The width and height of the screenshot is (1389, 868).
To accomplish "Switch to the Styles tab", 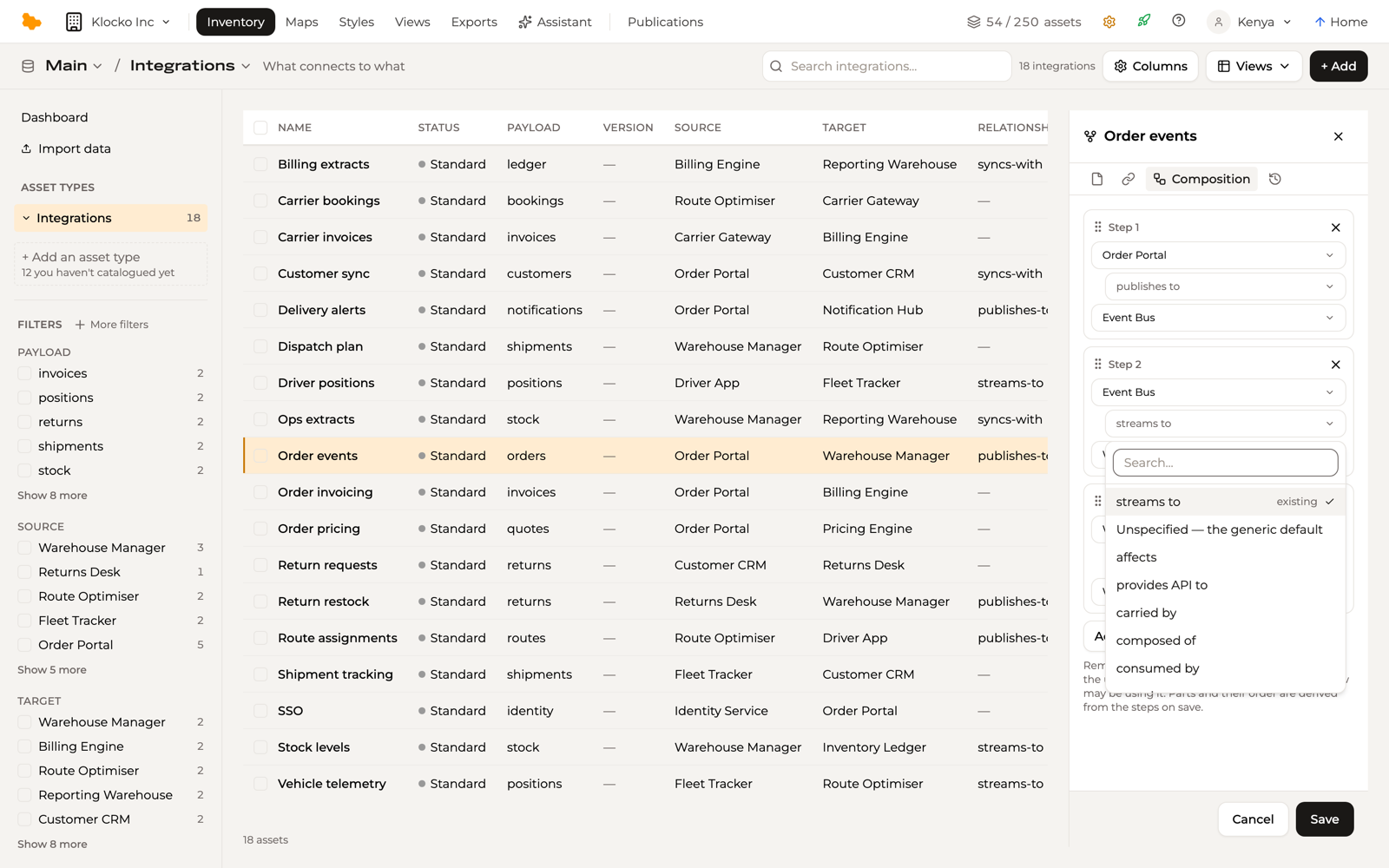I will pos(356,22).
